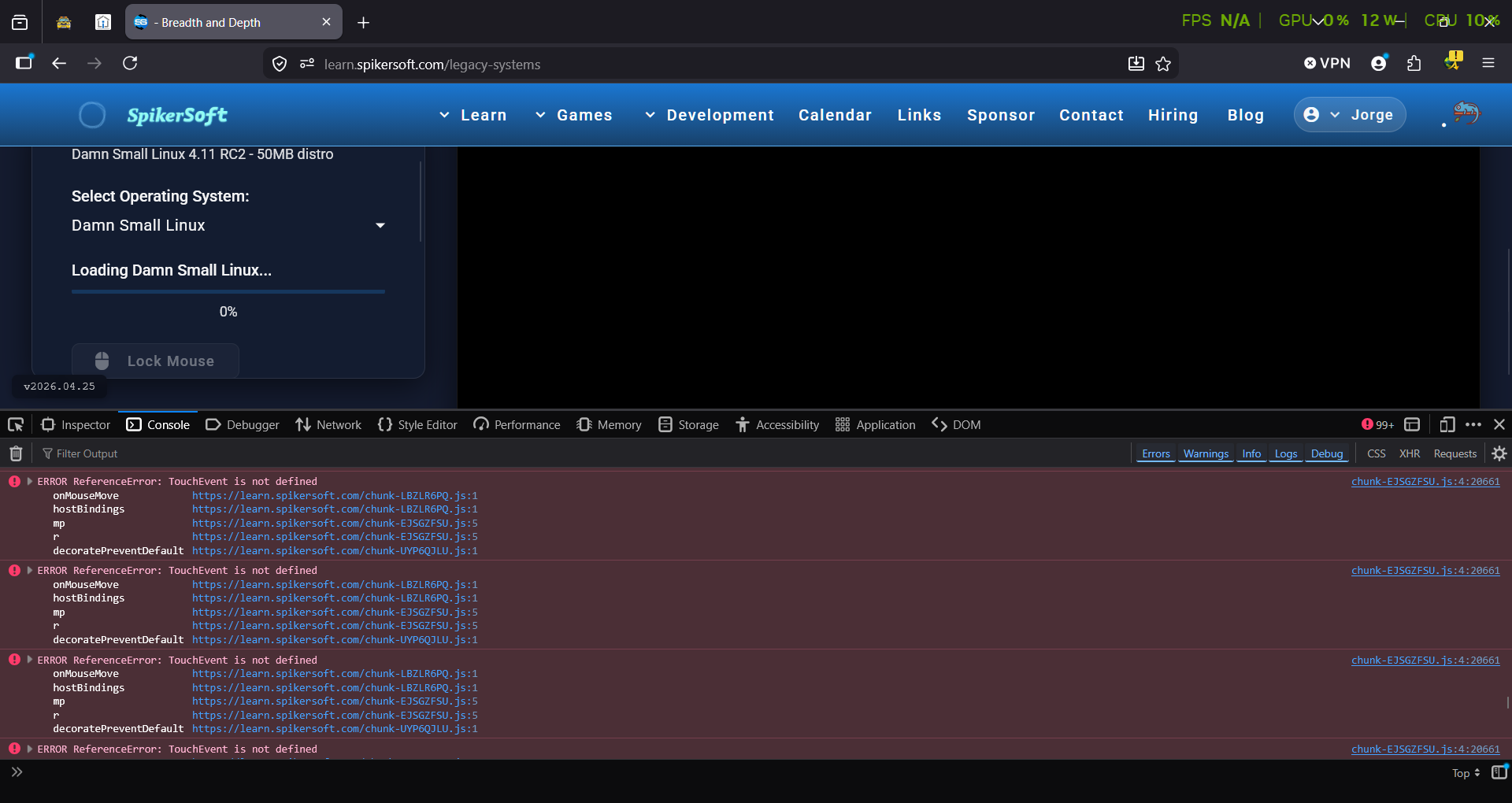Click the console command input line
This screenshot has height=803, width=1512.
tap(732, 773)
